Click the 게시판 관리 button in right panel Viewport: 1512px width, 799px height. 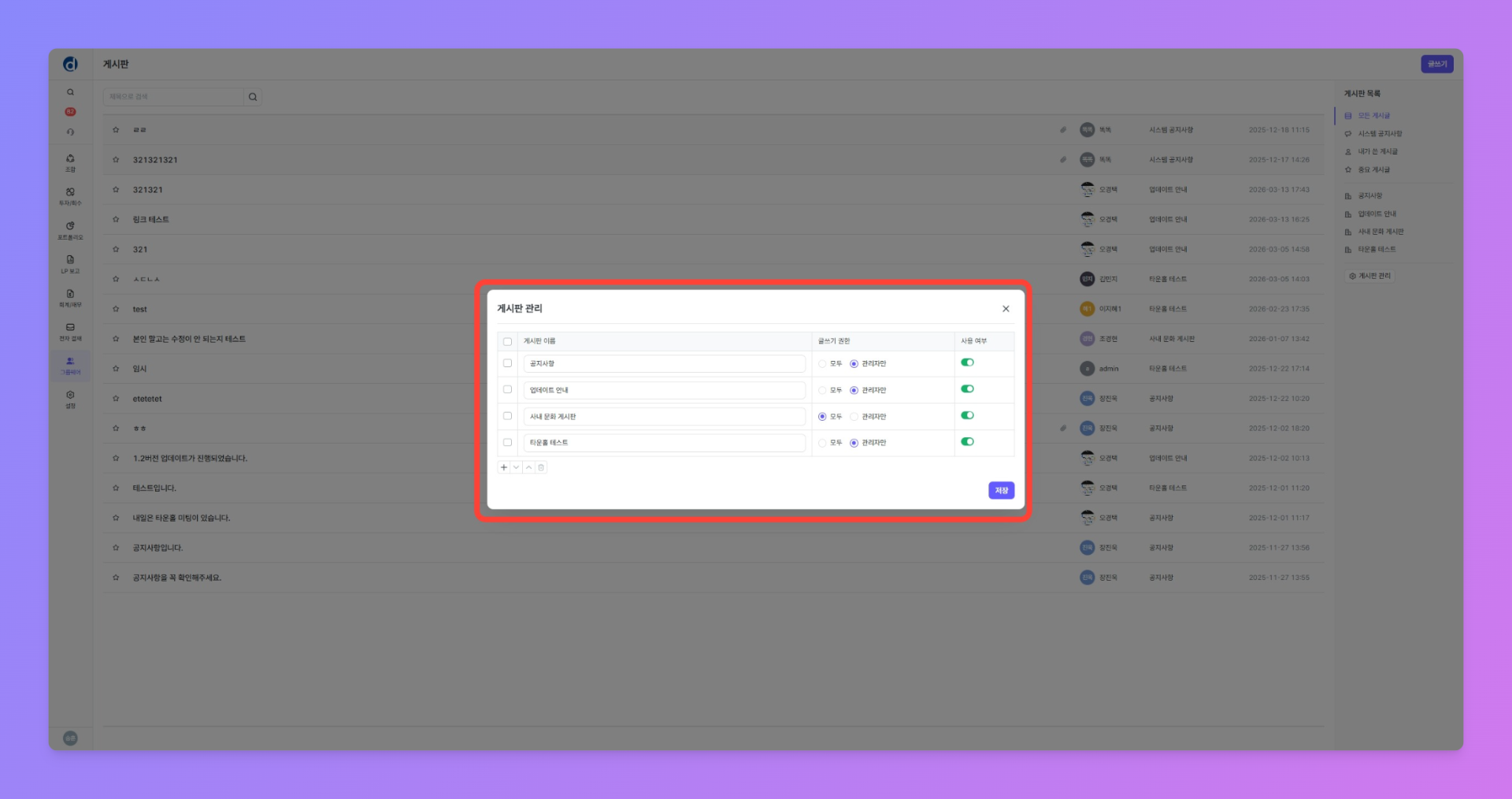coord(1369,276)
